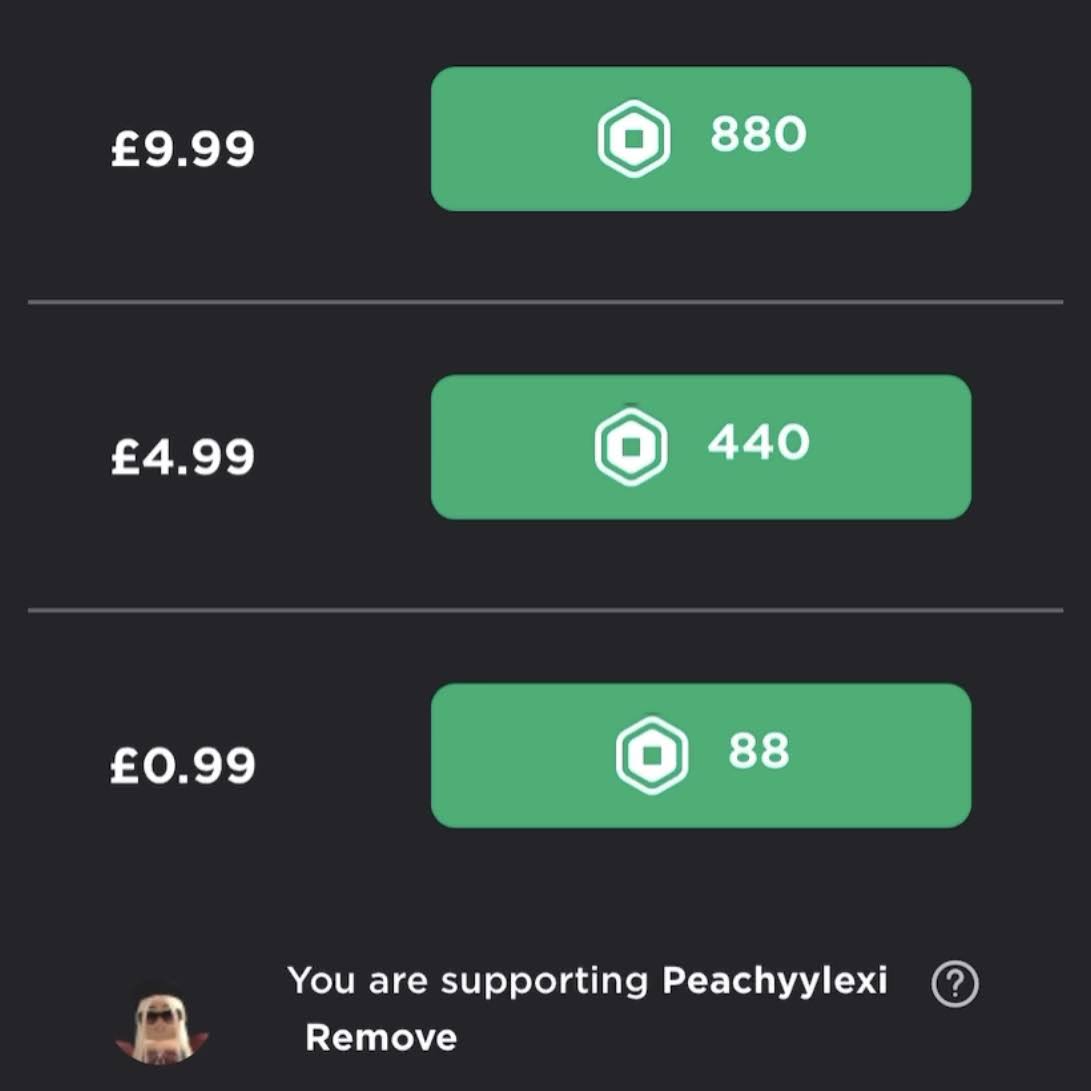Viewport: 1091px width, 1091px height.
Task: Click the "You are supporting" text
Action: click(468, 981)
